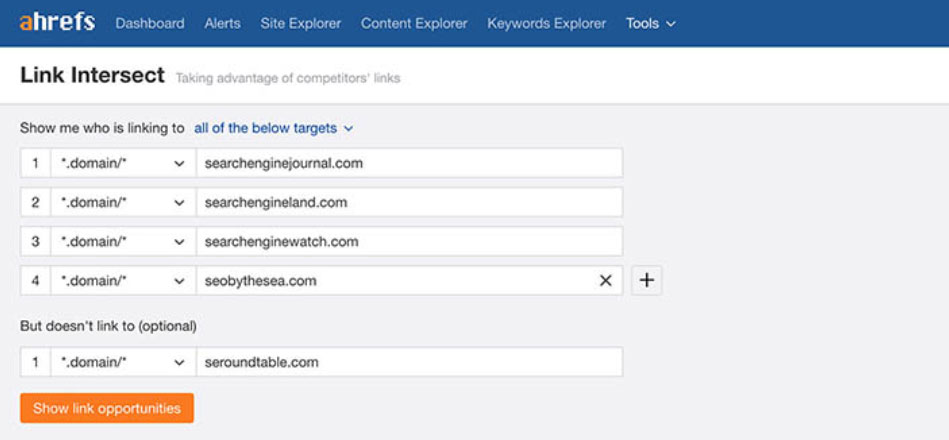Image resolution: width=949 pixels, height=440 pixels.
Task: Focus the searchengineland.com input field
Action: tap(408, 202)
